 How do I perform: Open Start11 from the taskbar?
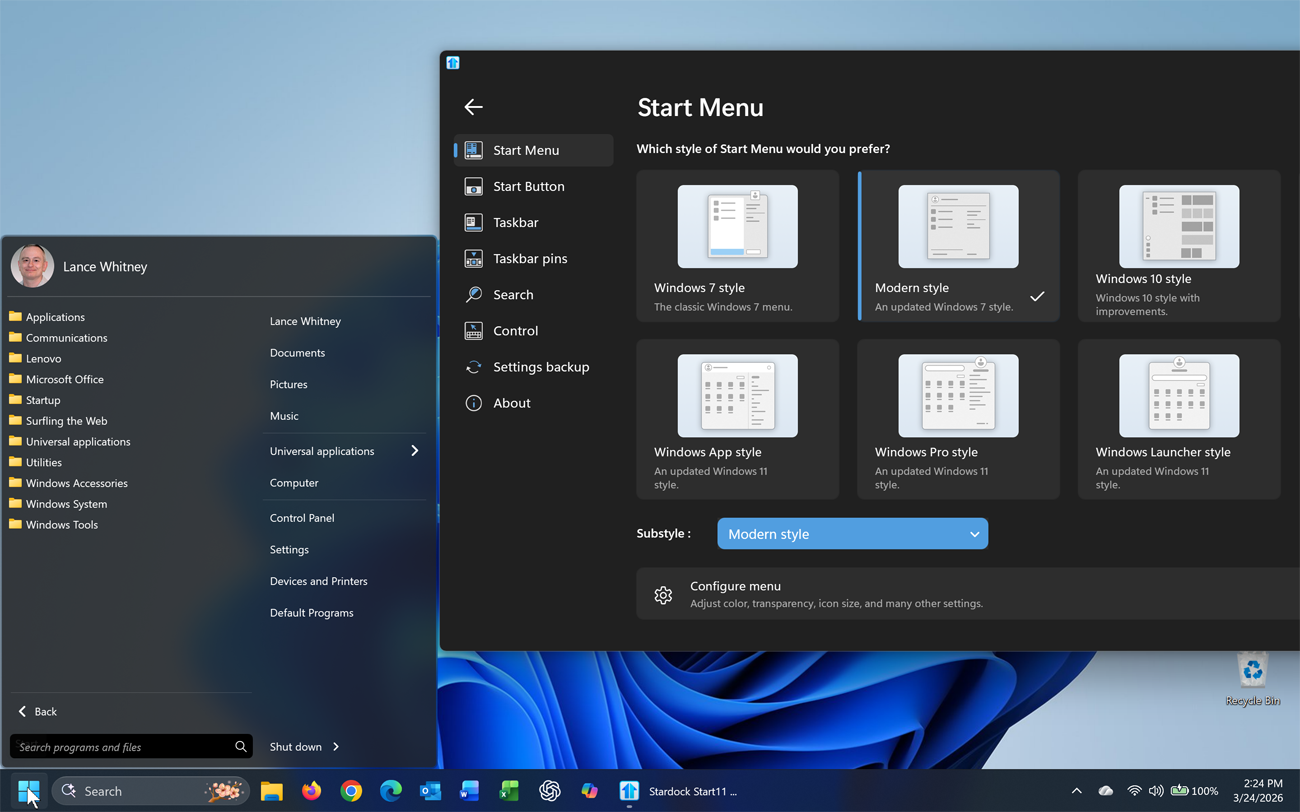pos(629,790)
